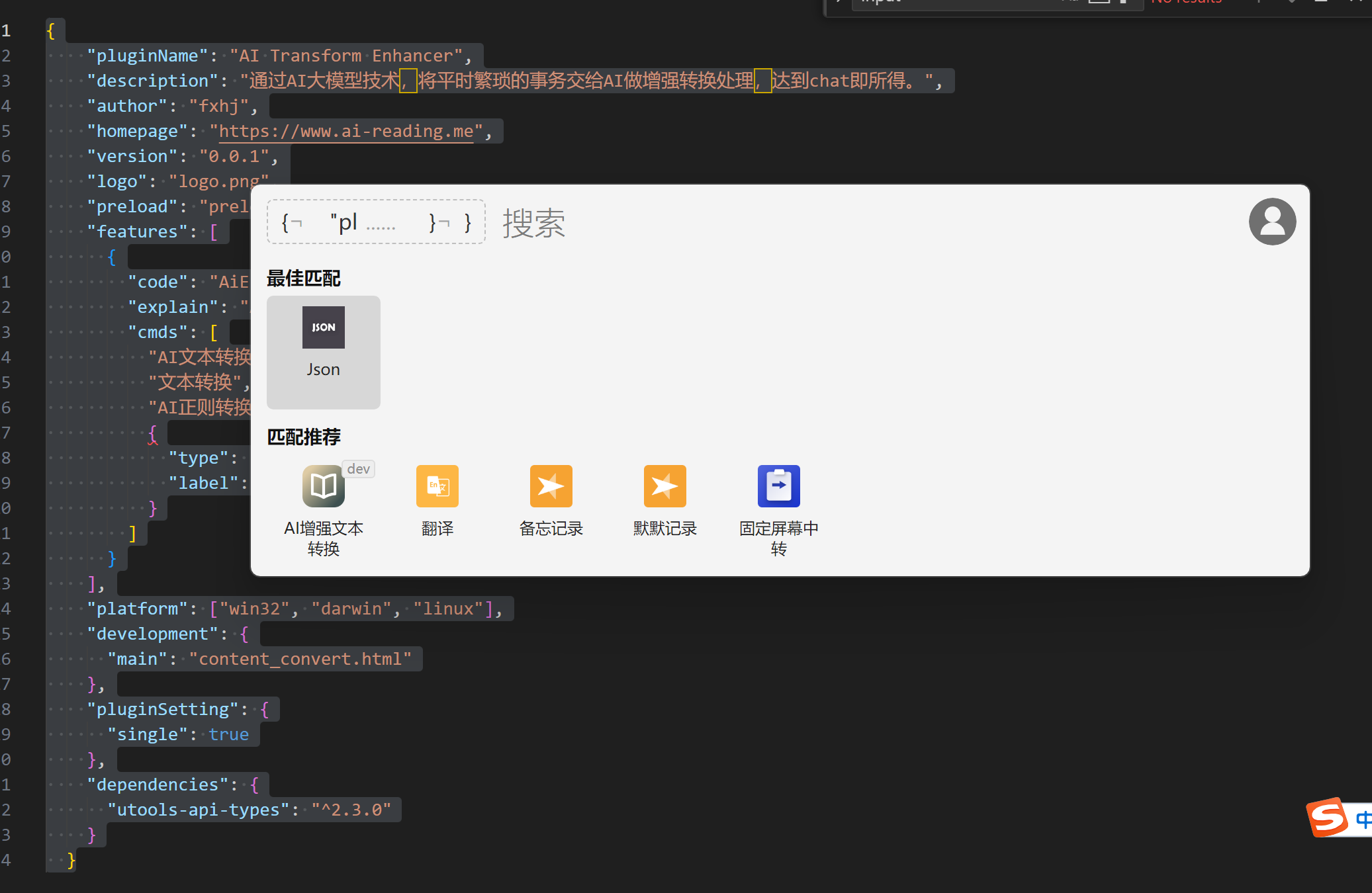Click the user profile avatar icon
The height and width of the screenshot is (893, 1372).
click(1271, 221)
